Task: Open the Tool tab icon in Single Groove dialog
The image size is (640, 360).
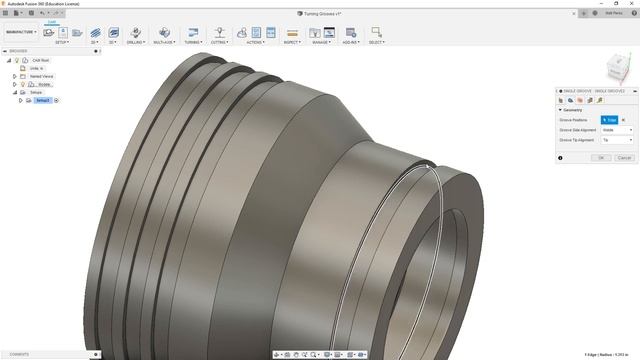Action: click(x=561, y=100)
